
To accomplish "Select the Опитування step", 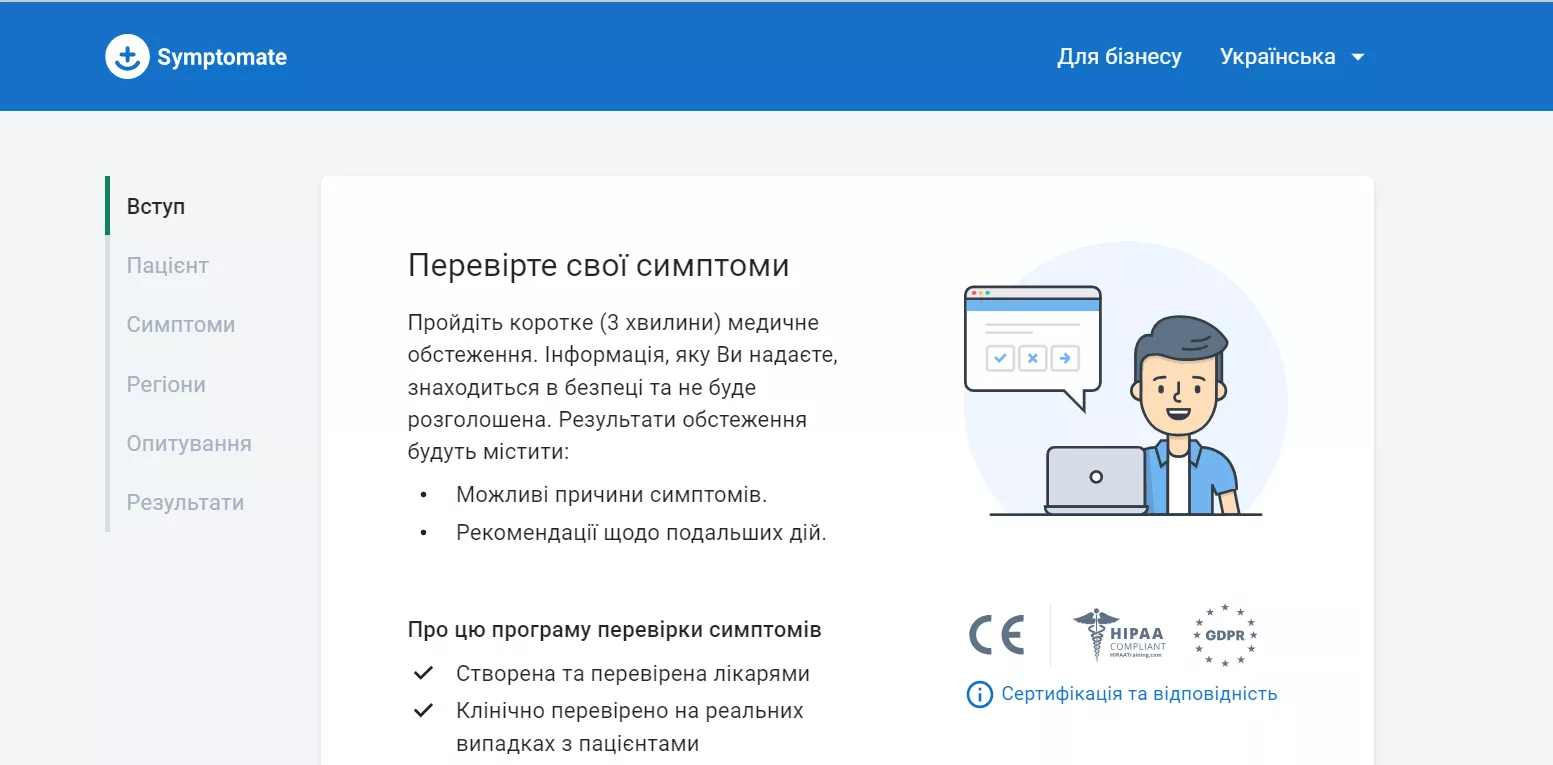I will tap(189, 444).
